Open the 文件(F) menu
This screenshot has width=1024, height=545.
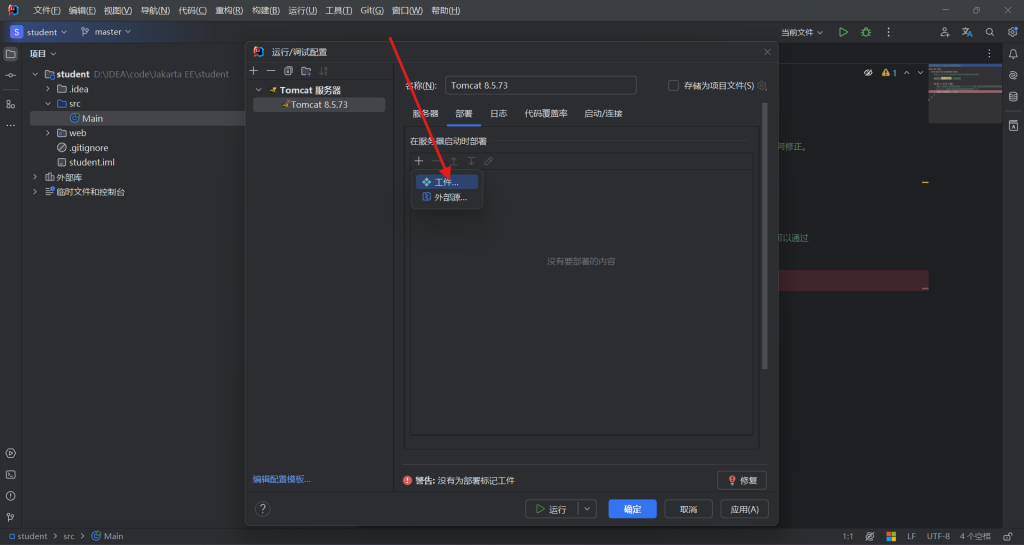(x=46, y=10)
